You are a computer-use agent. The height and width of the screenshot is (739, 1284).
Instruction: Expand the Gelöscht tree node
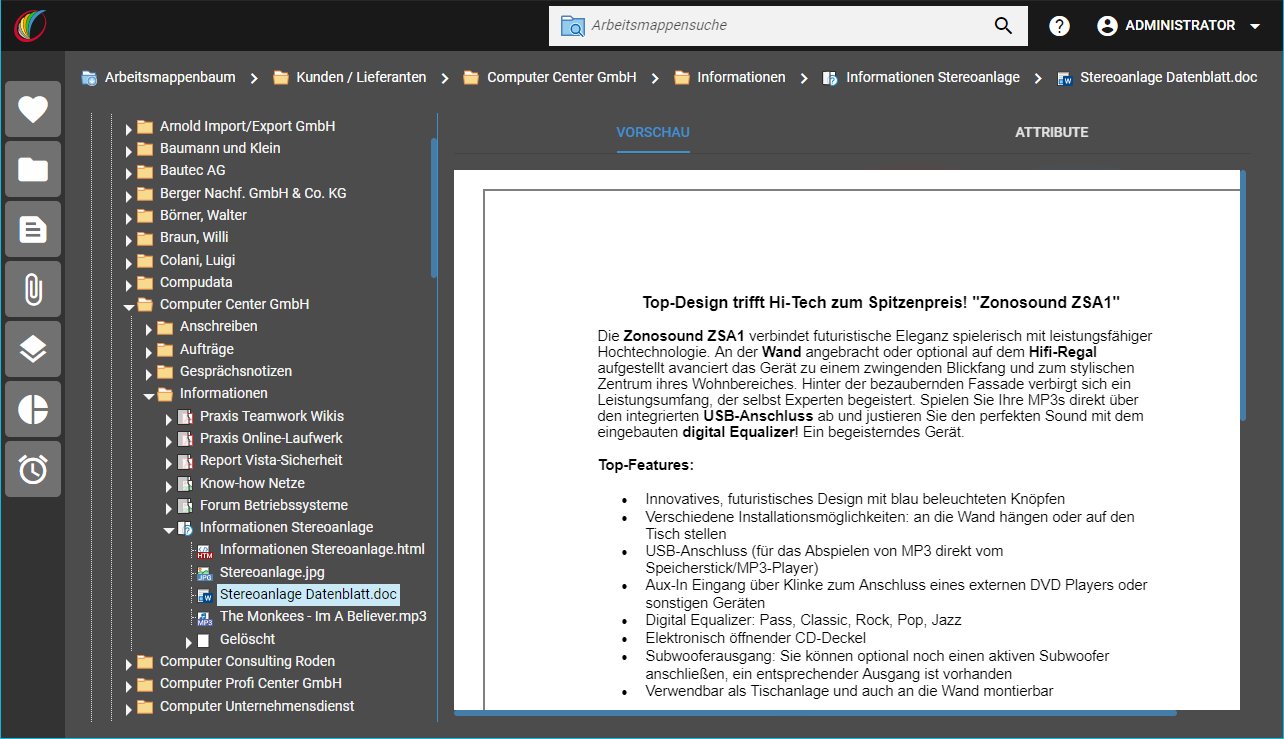click(x=188, y=640)
